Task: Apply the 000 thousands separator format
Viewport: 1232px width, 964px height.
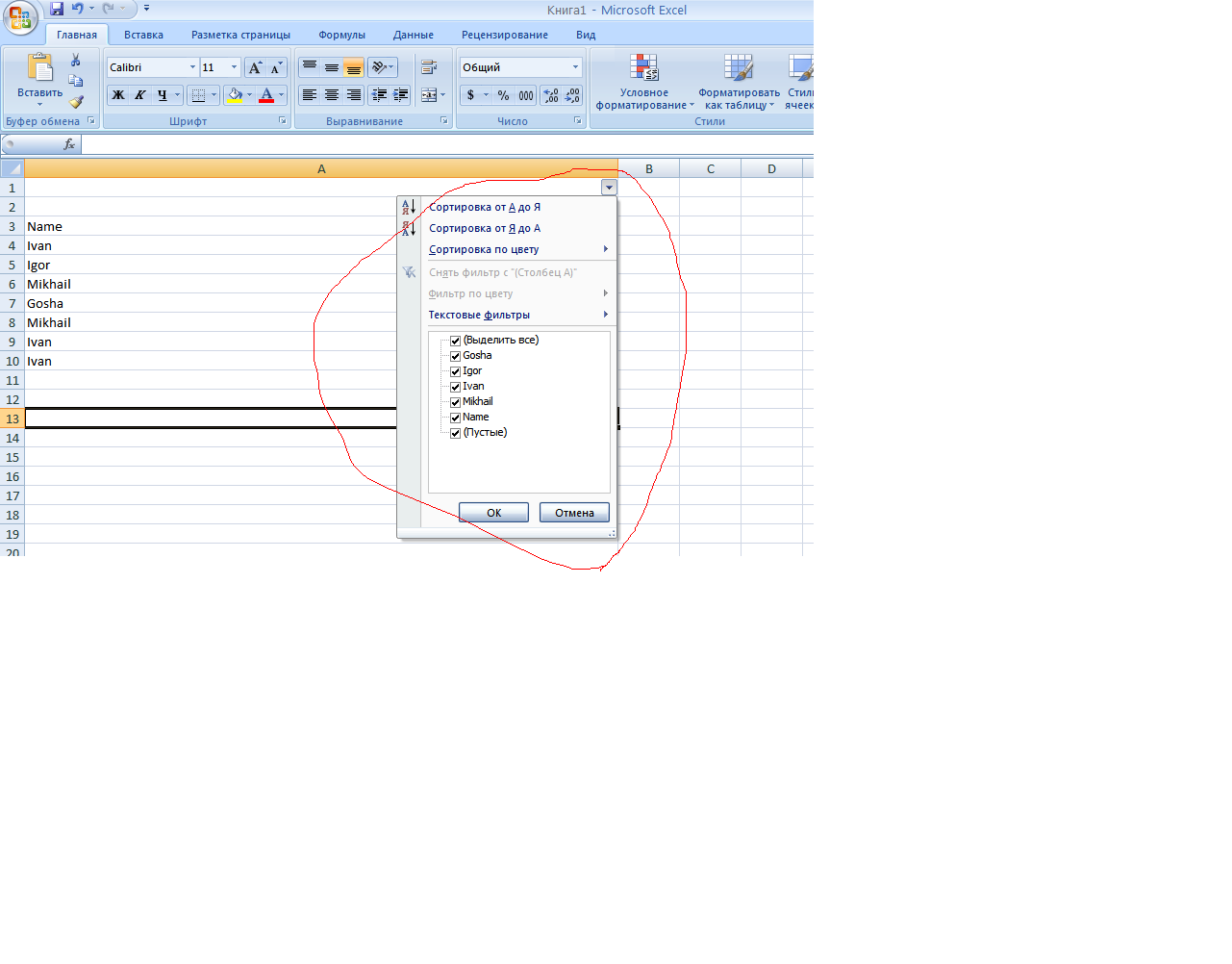Action: [x=526, y=95]
